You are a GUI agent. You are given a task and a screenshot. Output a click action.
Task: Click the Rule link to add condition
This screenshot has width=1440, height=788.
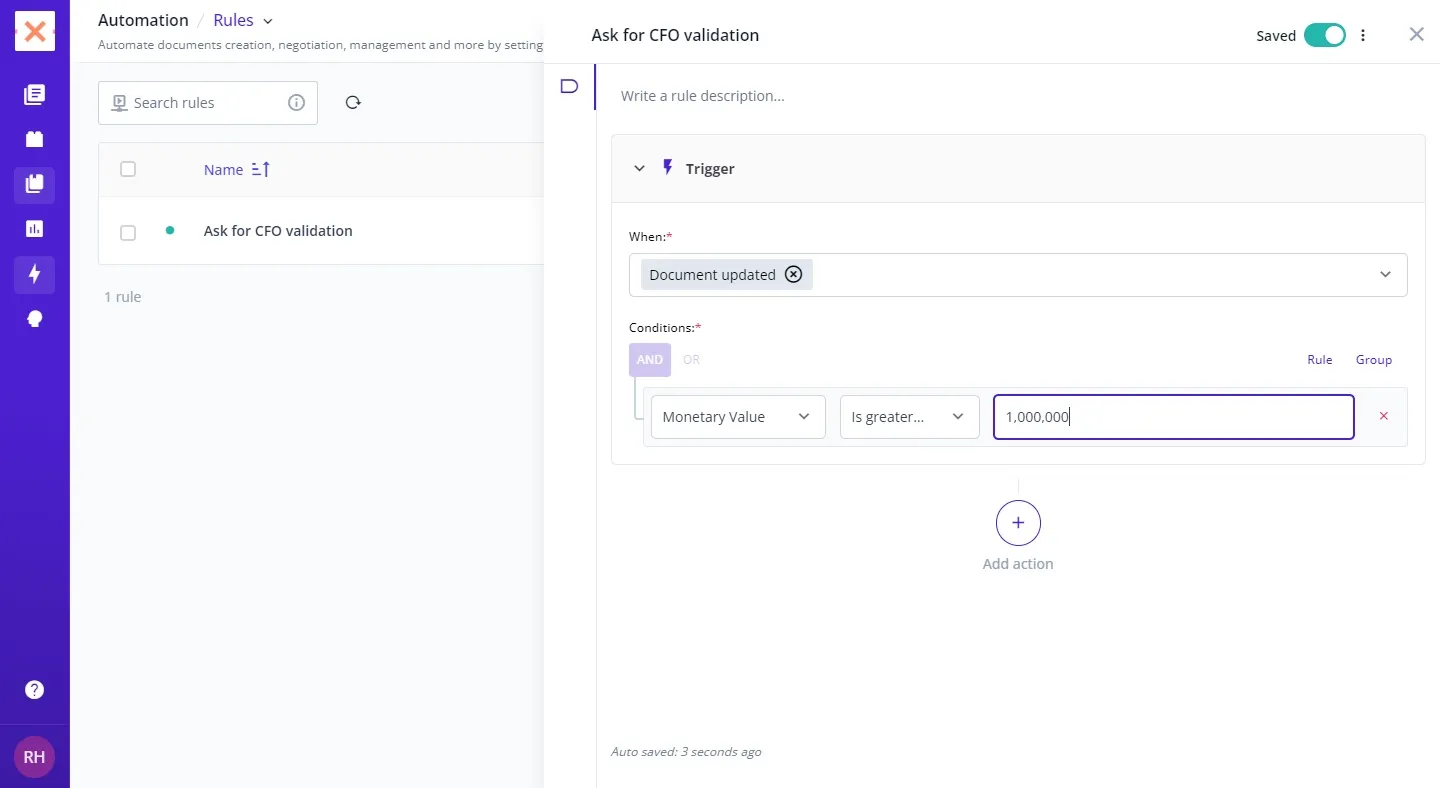1319,360
